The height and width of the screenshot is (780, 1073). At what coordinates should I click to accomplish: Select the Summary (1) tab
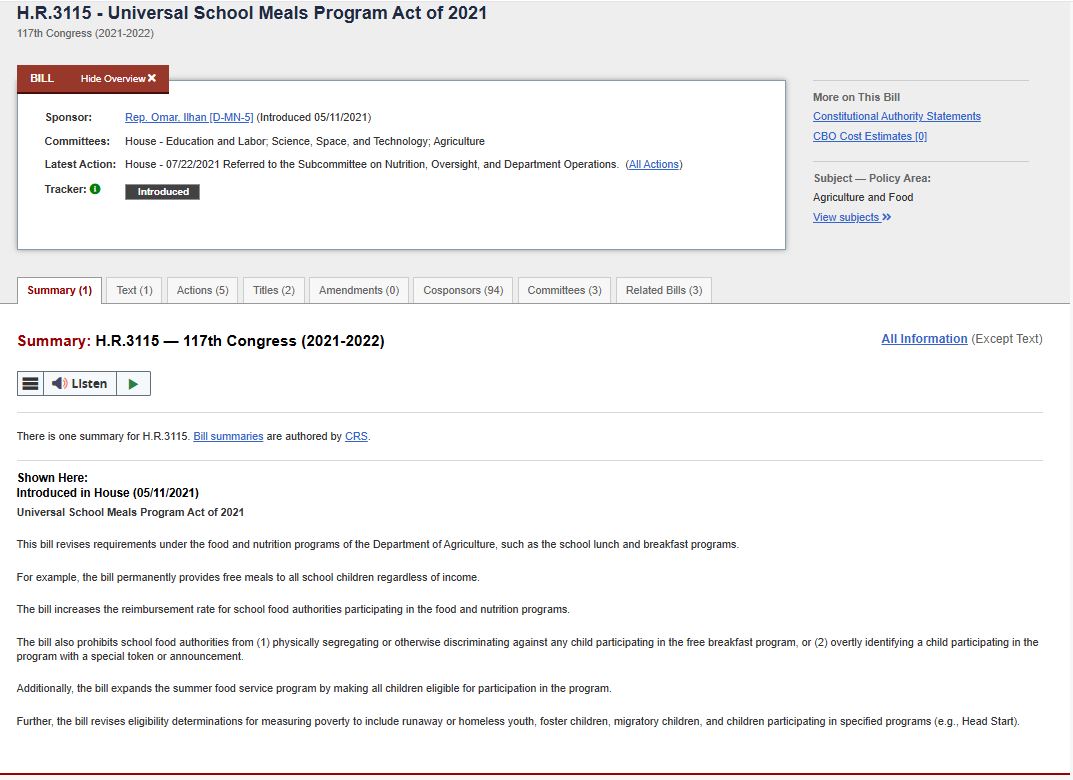(x=59, y=290)
